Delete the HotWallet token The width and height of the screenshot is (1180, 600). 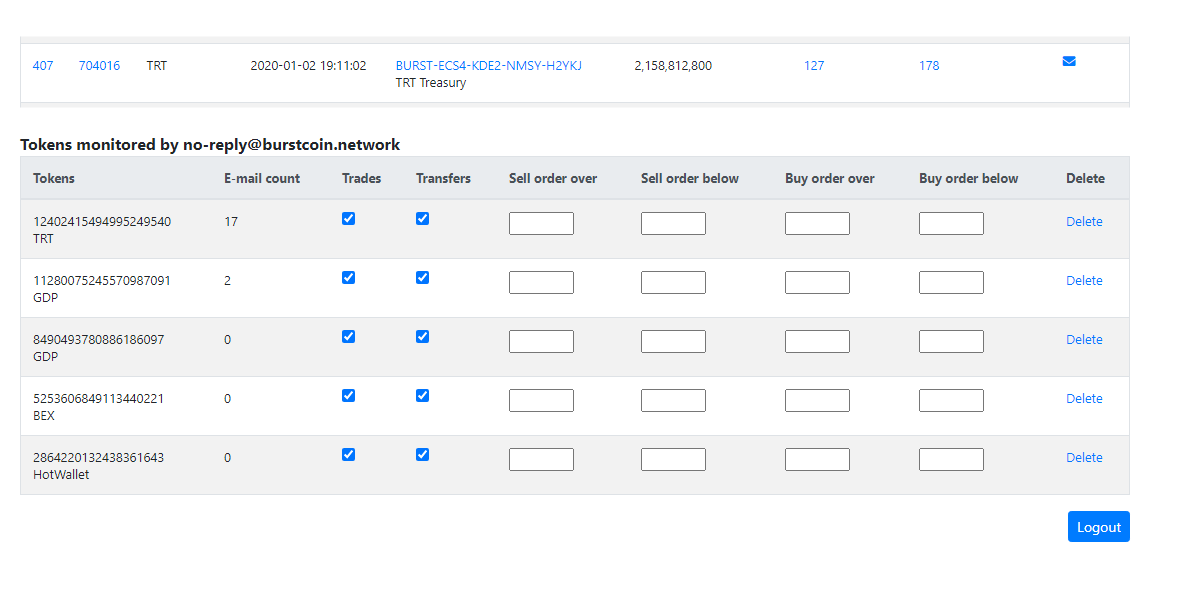1084,457
